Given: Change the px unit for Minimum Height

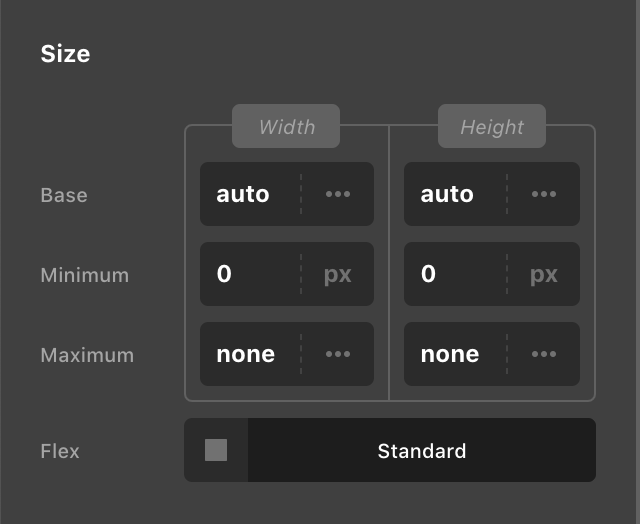Looking at the screenshot, I should pos(544,274).
